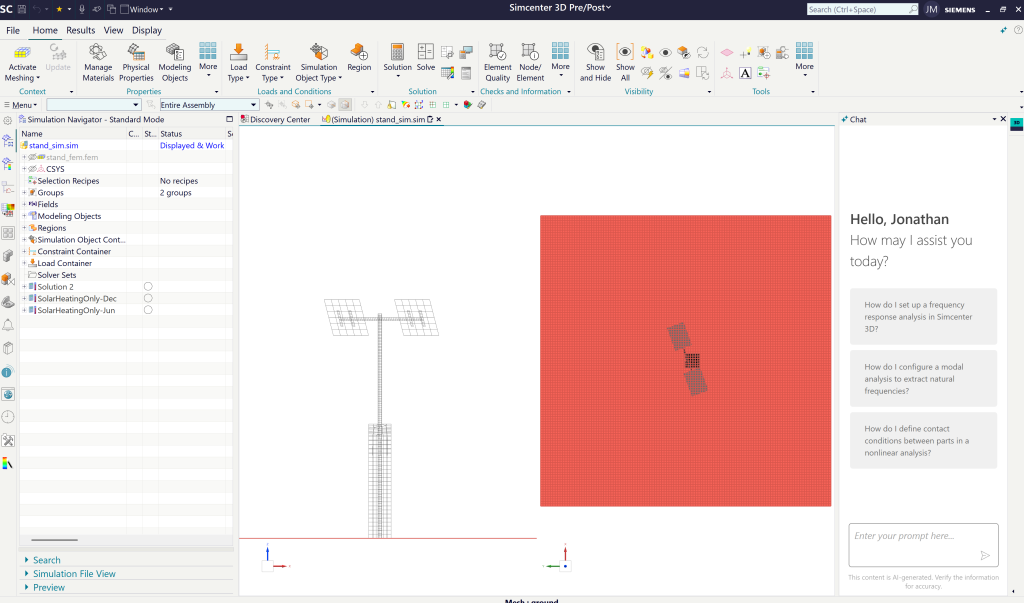Click the settings gear sidebar icon
Image resolution: width=1024 pixels, height=603 pixels.
click(8, 120)
